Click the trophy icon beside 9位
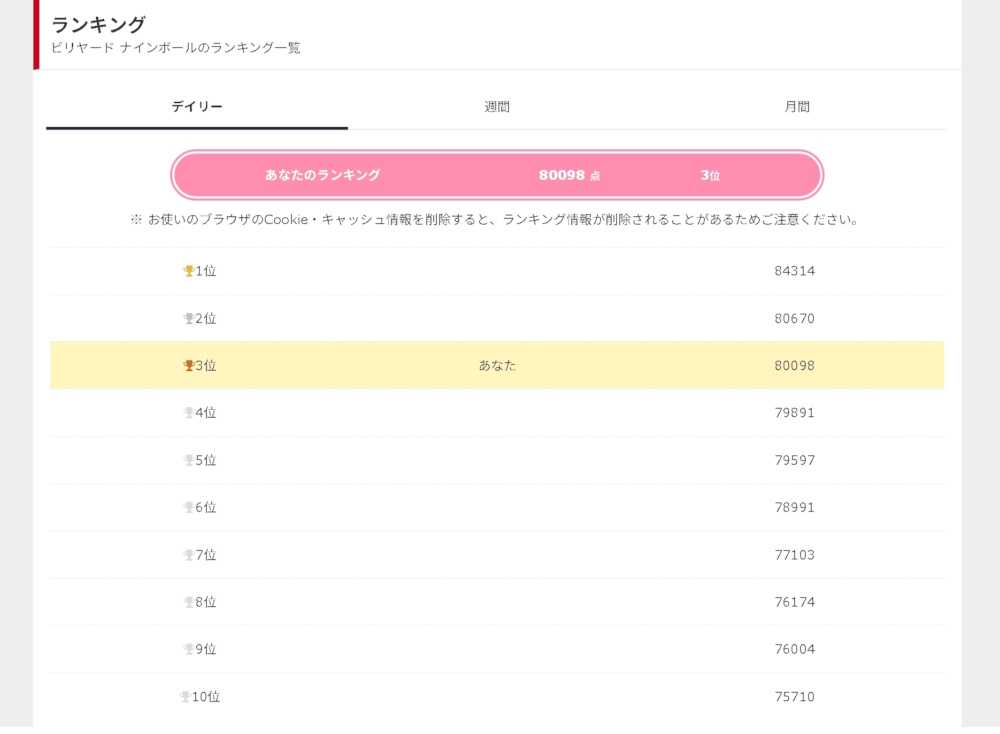Viewport: 1000px width, 734px height. click(188, 650)
